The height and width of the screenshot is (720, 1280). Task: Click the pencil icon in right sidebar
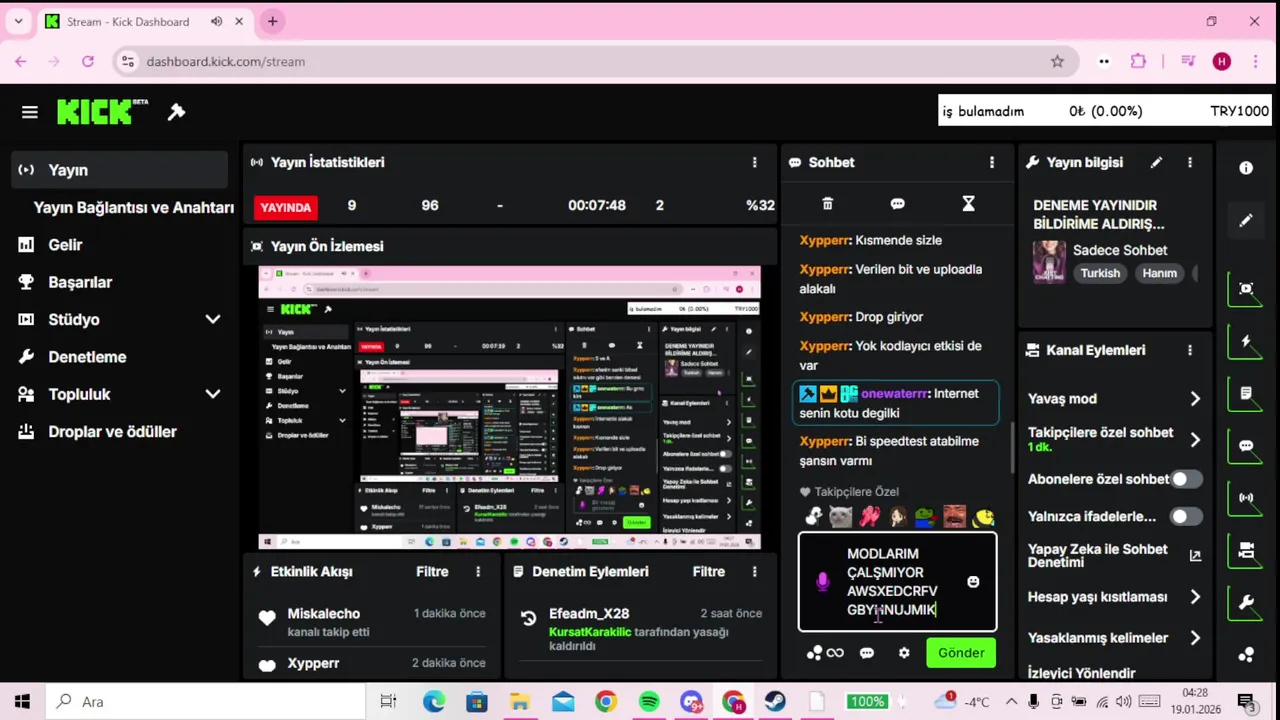point(1246,220)
